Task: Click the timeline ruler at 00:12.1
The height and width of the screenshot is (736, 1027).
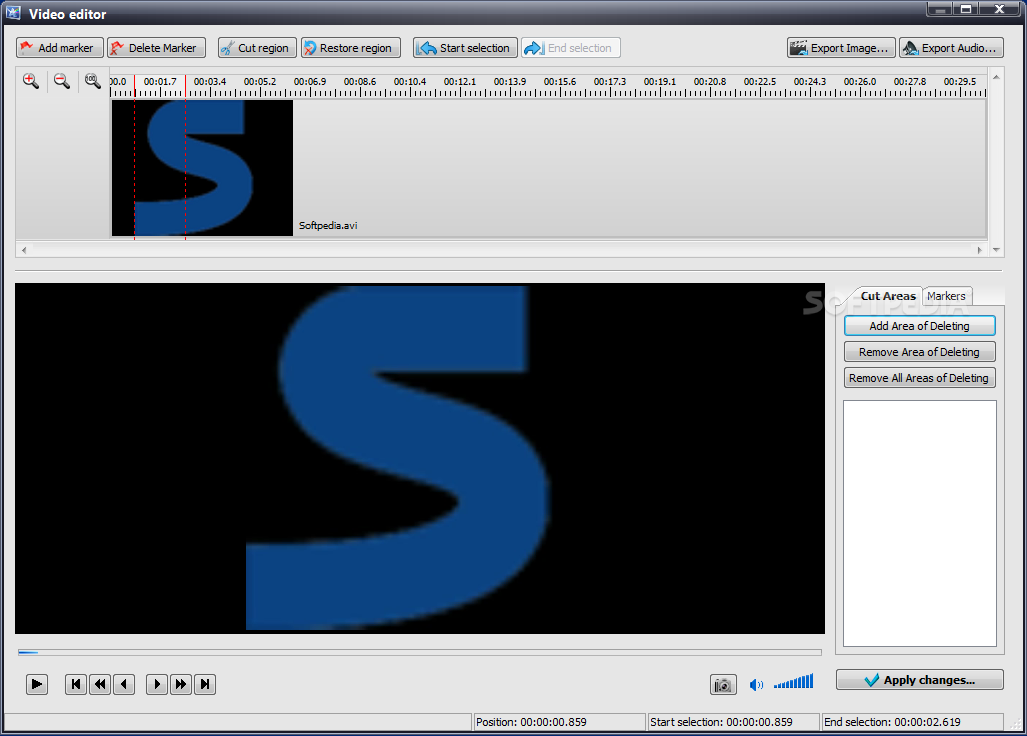Action: pos(460,82)
